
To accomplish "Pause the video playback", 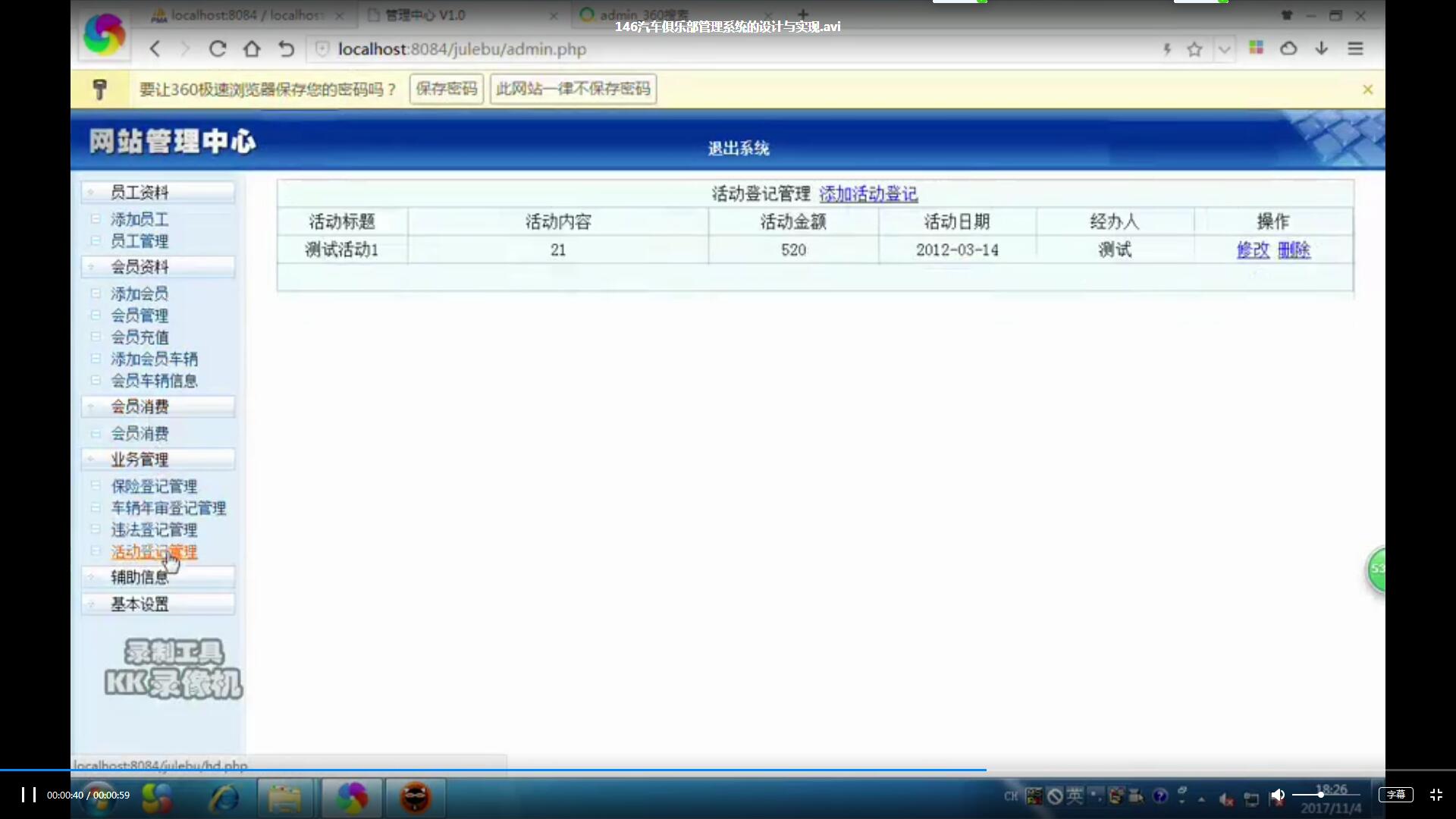I will (29, 795).
